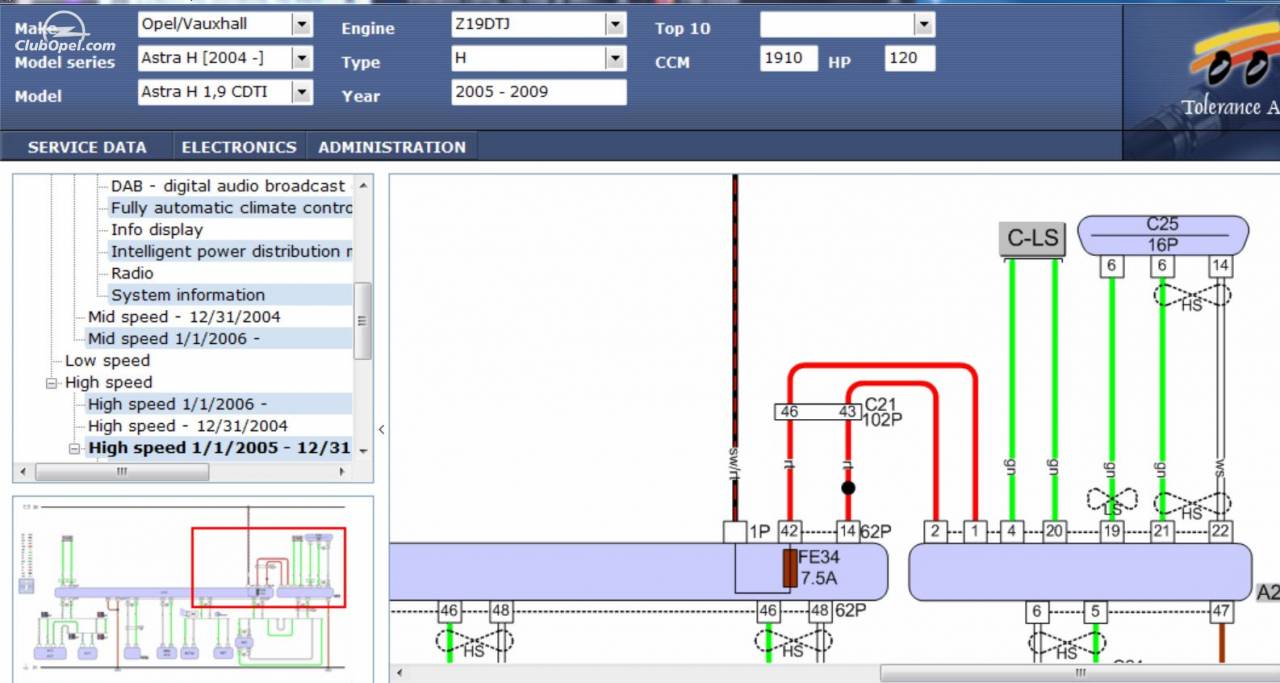Image resolution: width=1280 pixels, height=683 pixels.
Task: Click the diagram horizontal scrollbar left arrow
Action: (400, 673)
